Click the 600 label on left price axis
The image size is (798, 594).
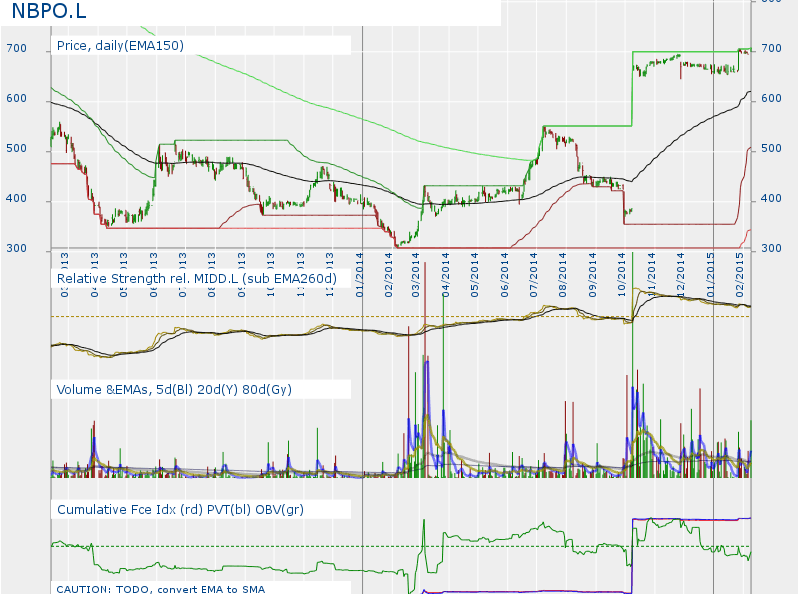click(16, 99)
